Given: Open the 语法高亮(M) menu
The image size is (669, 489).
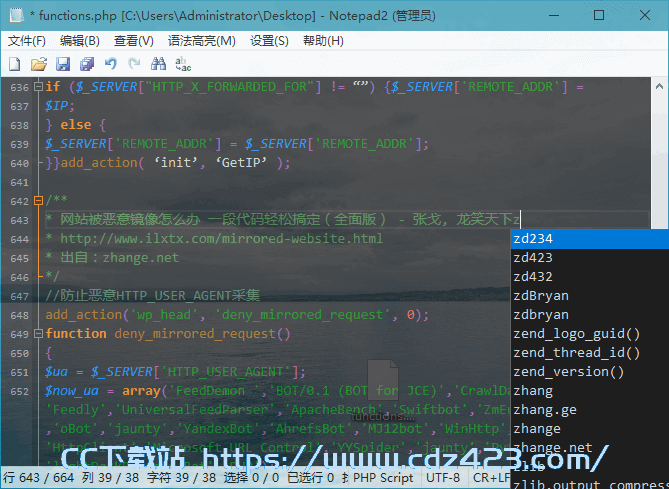Looking at the screenshot, I should point(201,41).
